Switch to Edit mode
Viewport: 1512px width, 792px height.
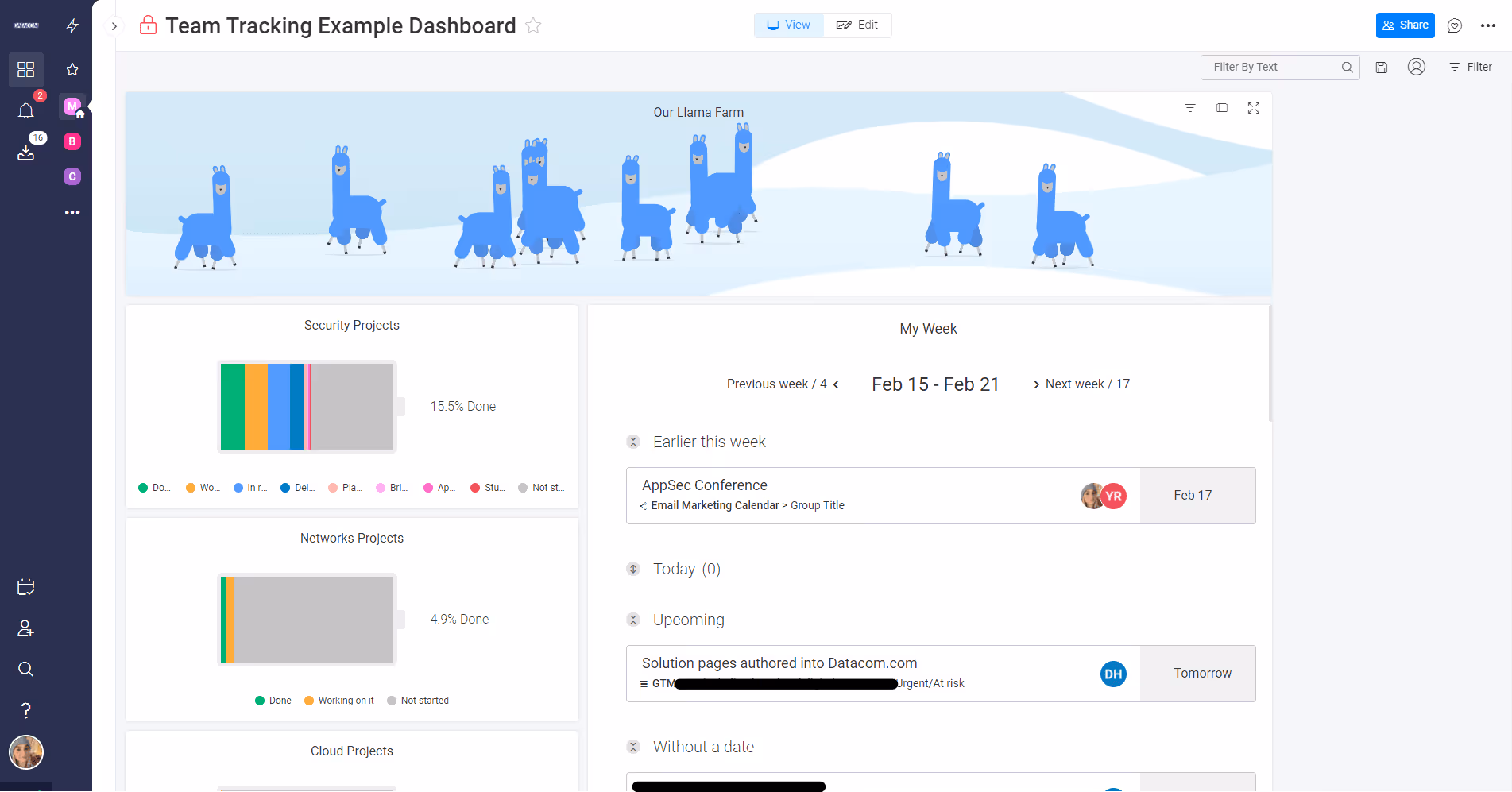pyautogui.click(x=857, y=25)
